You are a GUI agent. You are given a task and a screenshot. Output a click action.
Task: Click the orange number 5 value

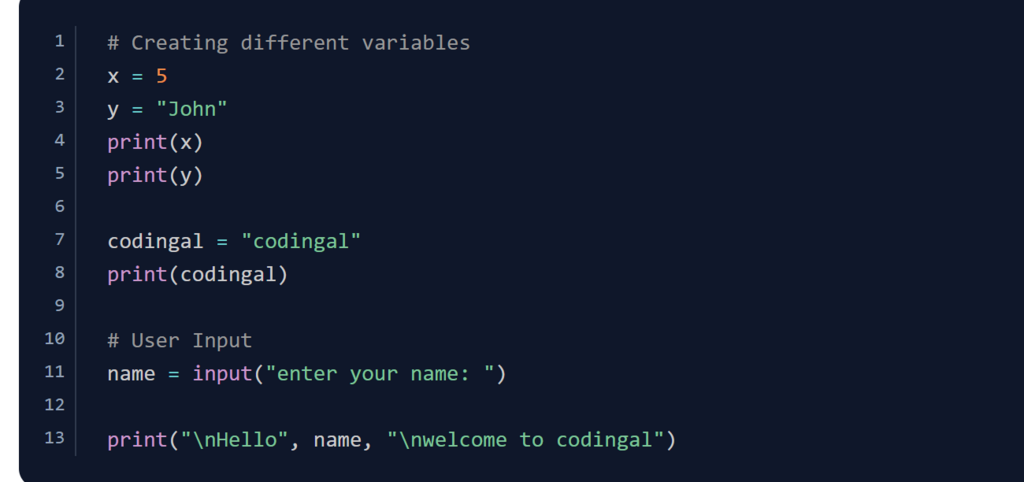(x=161, y=76)
